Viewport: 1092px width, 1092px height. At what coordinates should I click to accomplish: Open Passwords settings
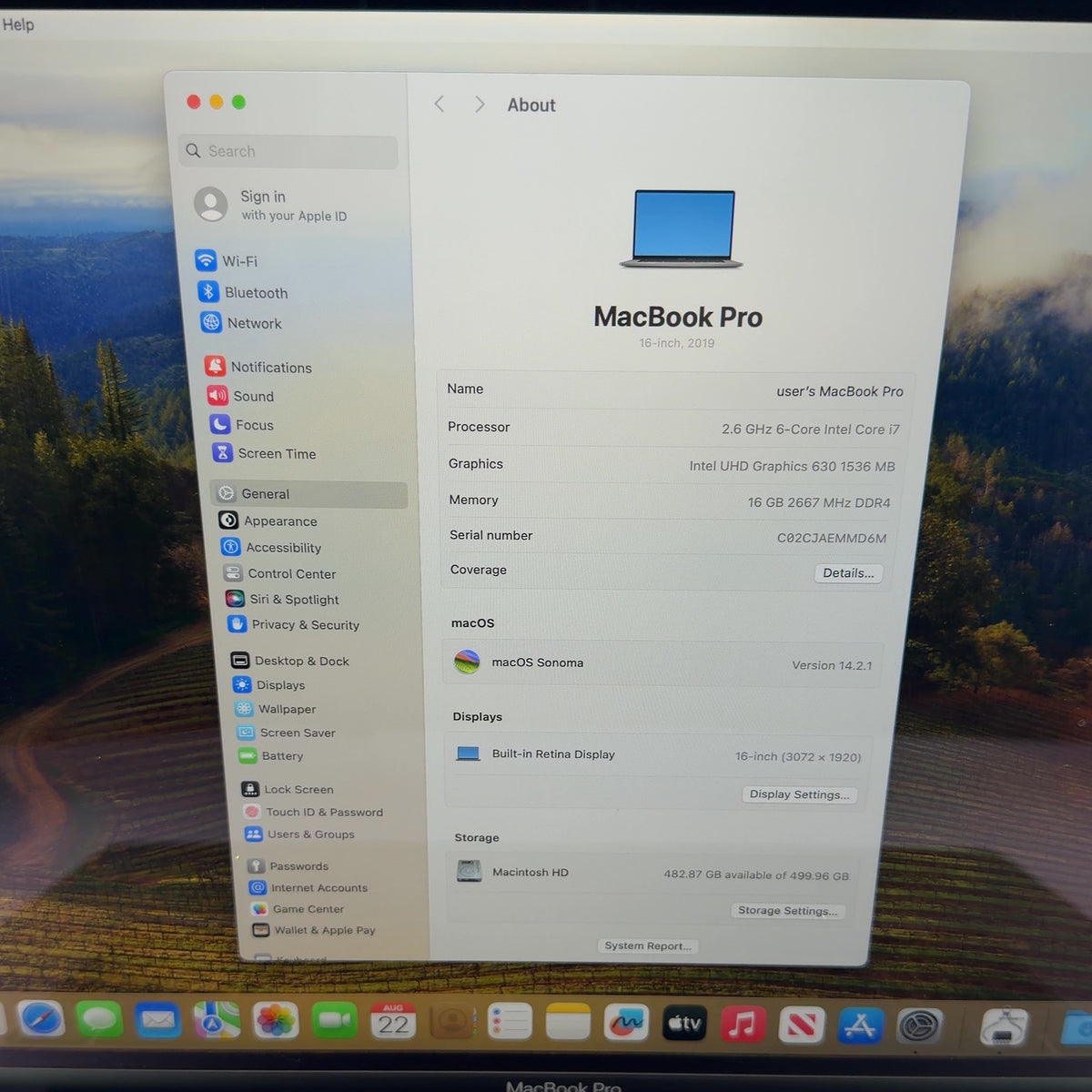point(288,865)
